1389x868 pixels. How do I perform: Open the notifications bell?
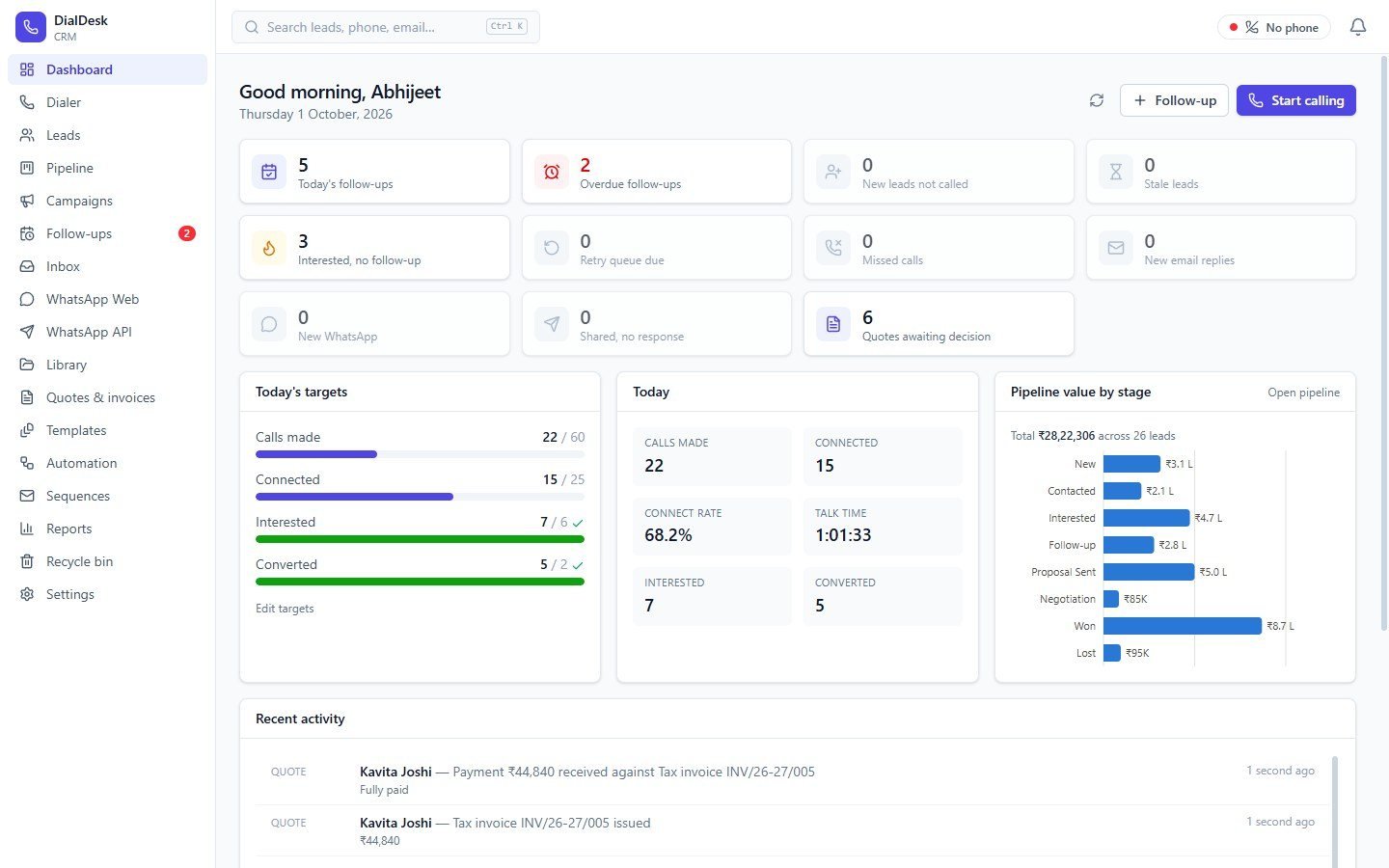point(1358,27)
